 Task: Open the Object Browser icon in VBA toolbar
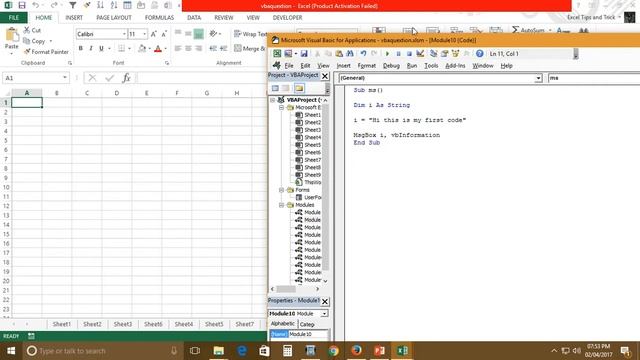coord(456,53)
